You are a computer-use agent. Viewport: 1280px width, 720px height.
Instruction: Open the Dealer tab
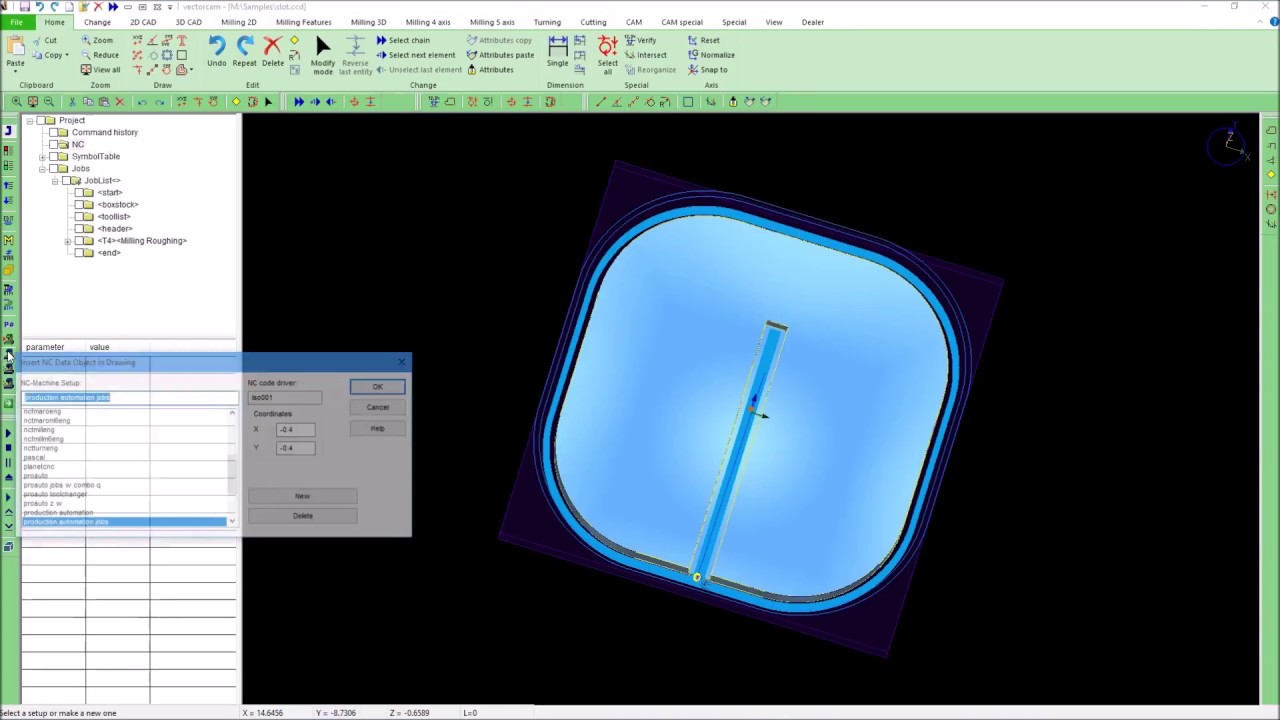(812, 22)
